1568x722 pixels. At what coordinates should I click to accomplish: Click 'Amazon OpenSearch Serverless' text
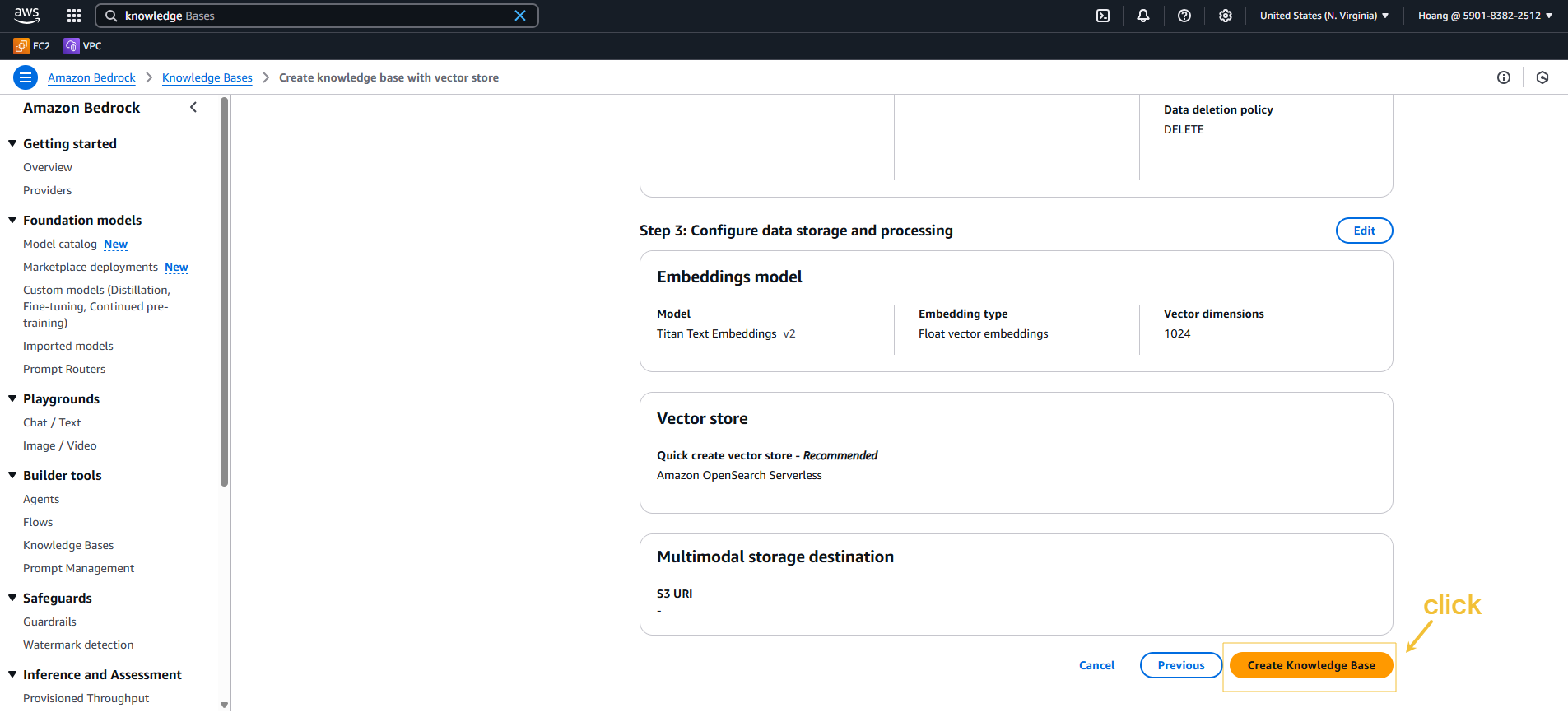(739, 475)
